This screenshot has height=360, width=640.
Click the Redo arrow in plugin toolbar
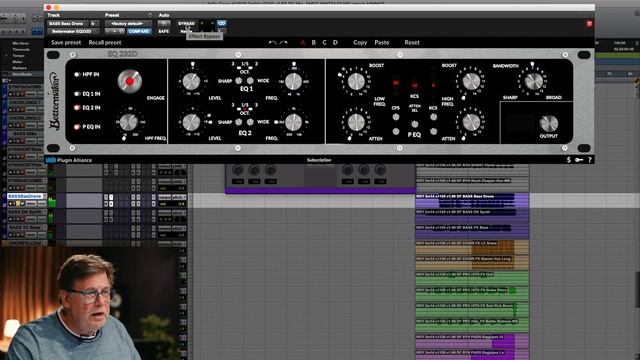point(283,42)
